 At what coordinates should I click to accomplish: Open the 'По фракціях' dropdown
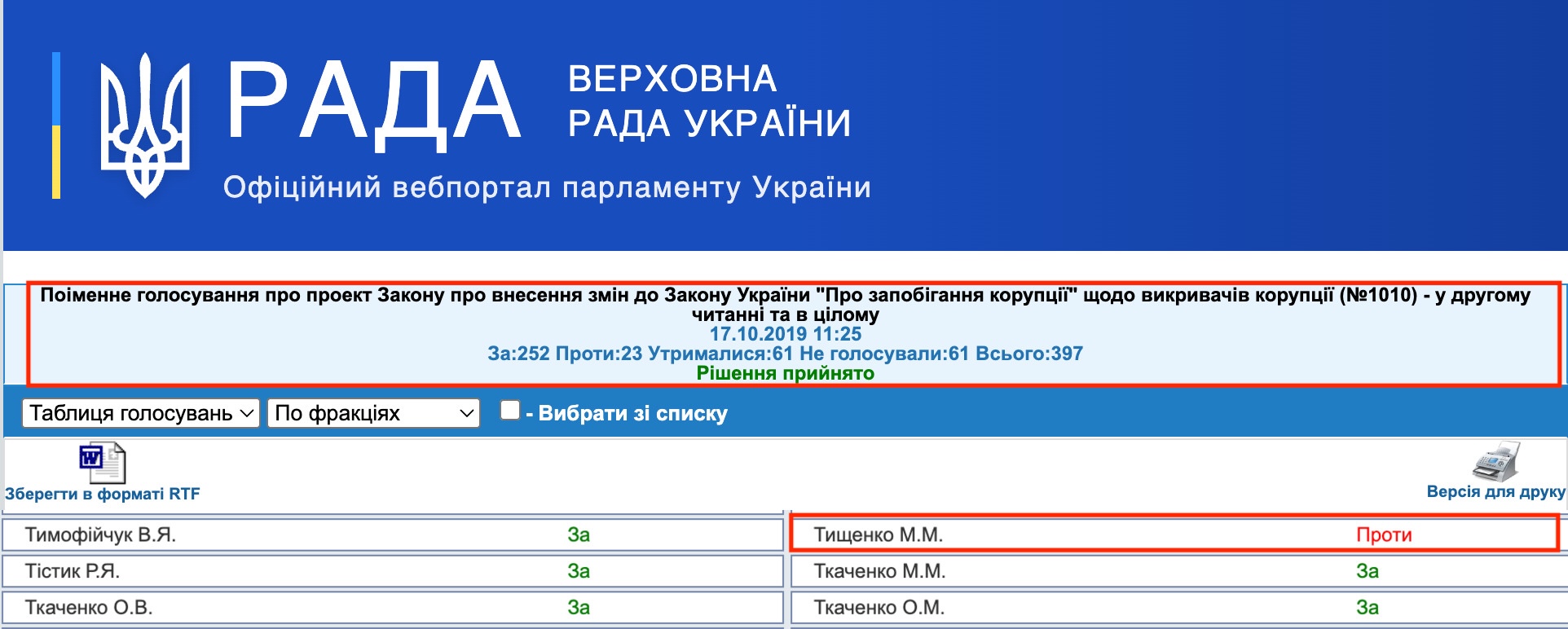click(x=374, y=413)
